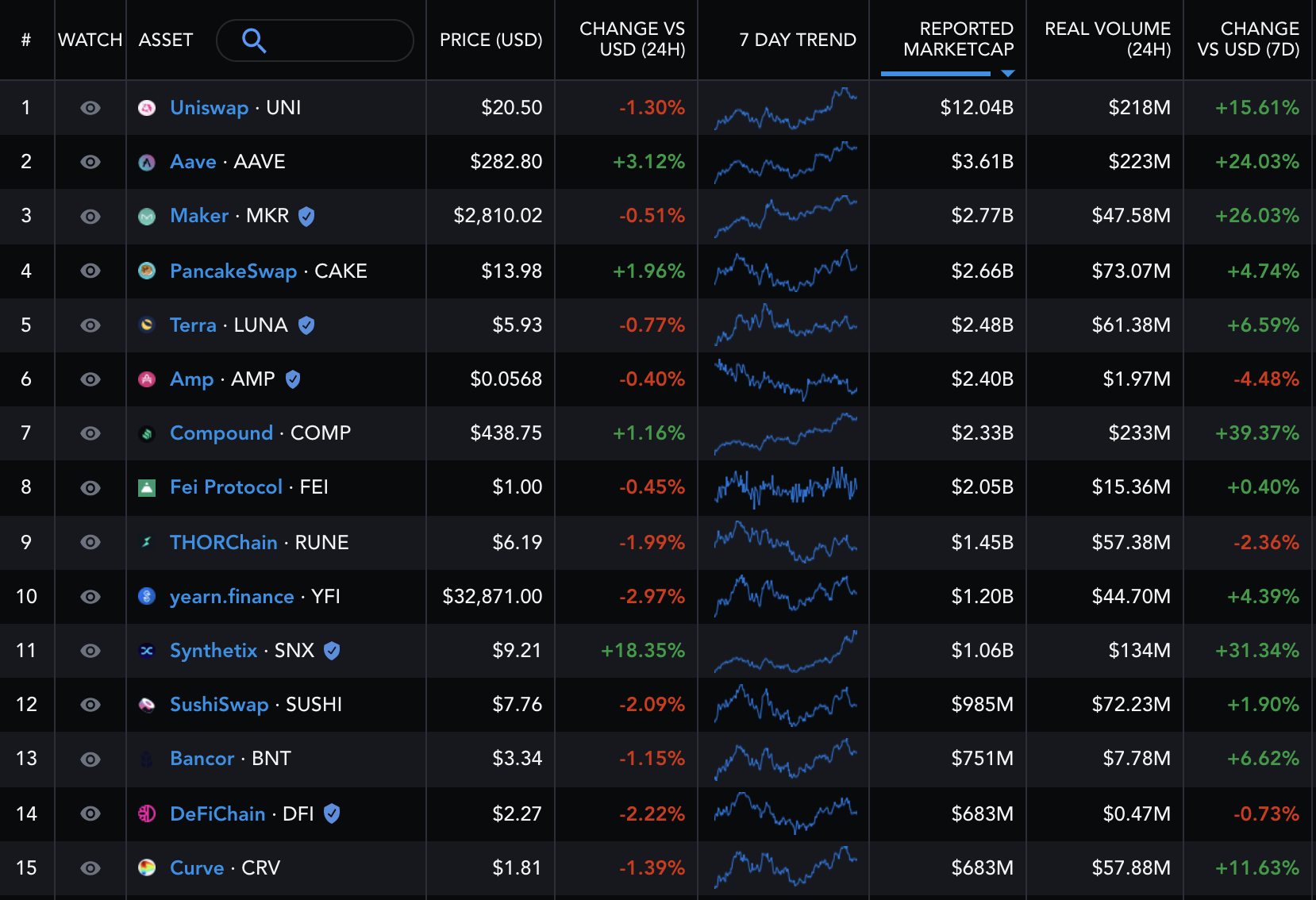Open the SushiSwap asset link
This screenshot has width=1316, height=900.
(219, 705)
